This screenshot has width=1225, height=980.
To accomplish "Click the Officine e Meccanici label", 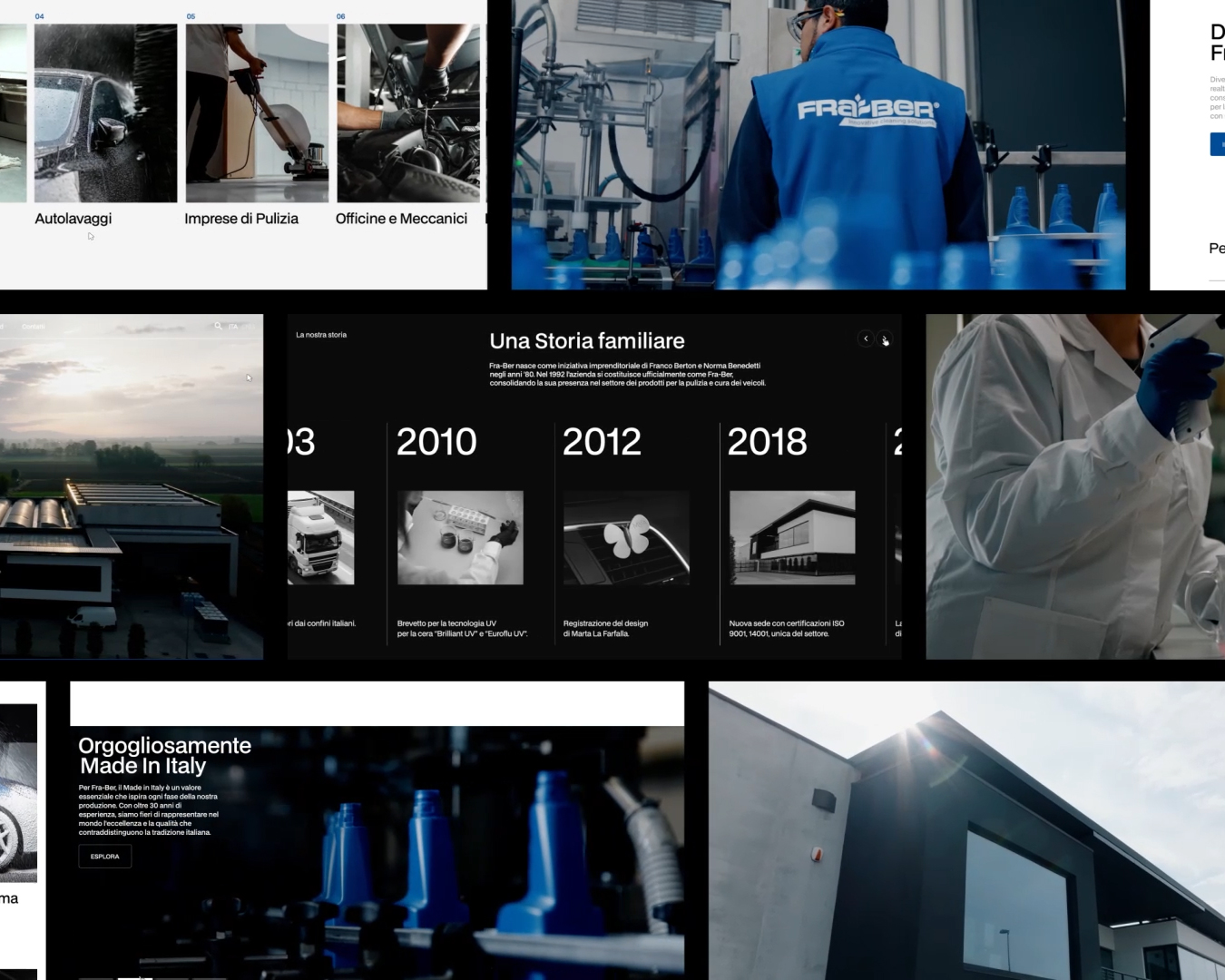I will click(x=401, y=219).
